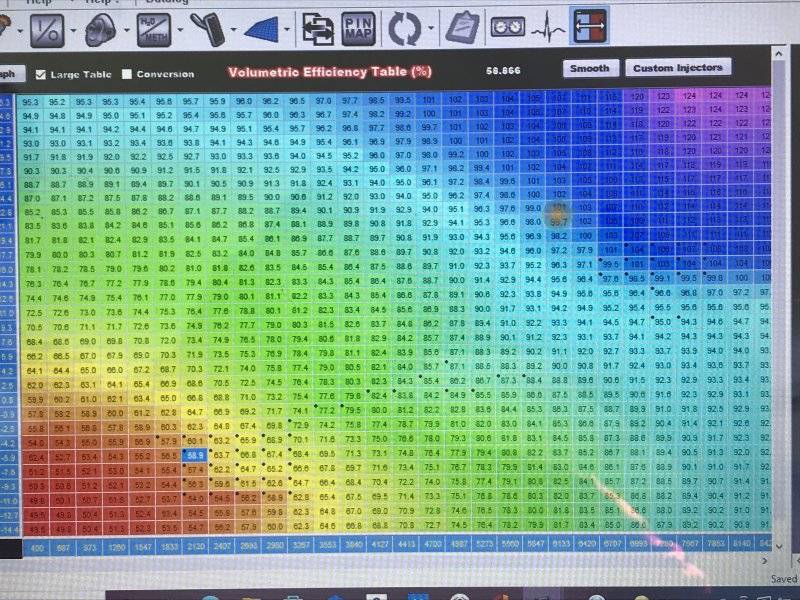
Task: Enable the Conversion checkbox
Action: pyautogui.click(x=127, y=74)
